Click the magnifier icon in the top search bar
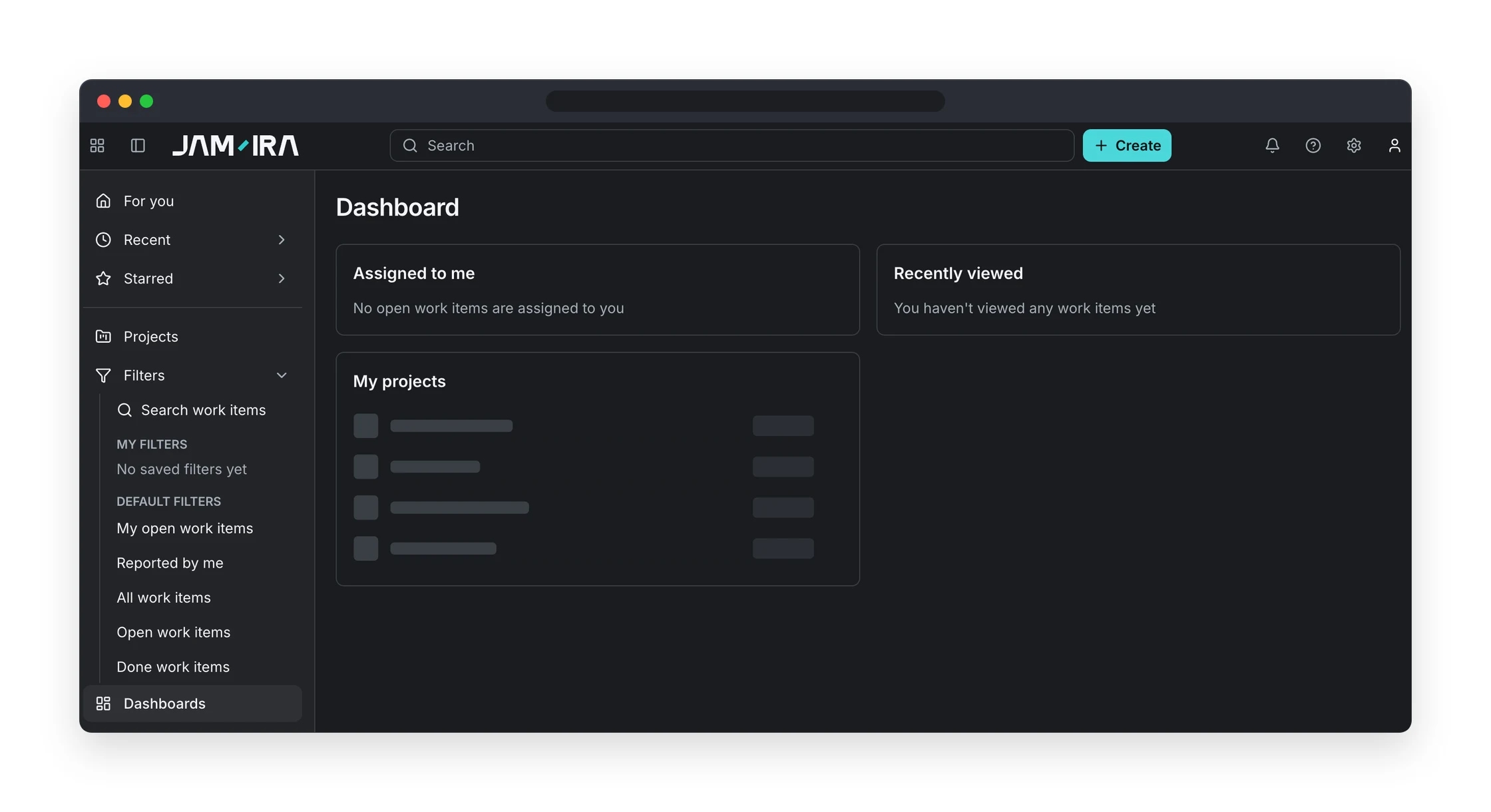The image size is (1491, 812). click(x=410, y=145)
